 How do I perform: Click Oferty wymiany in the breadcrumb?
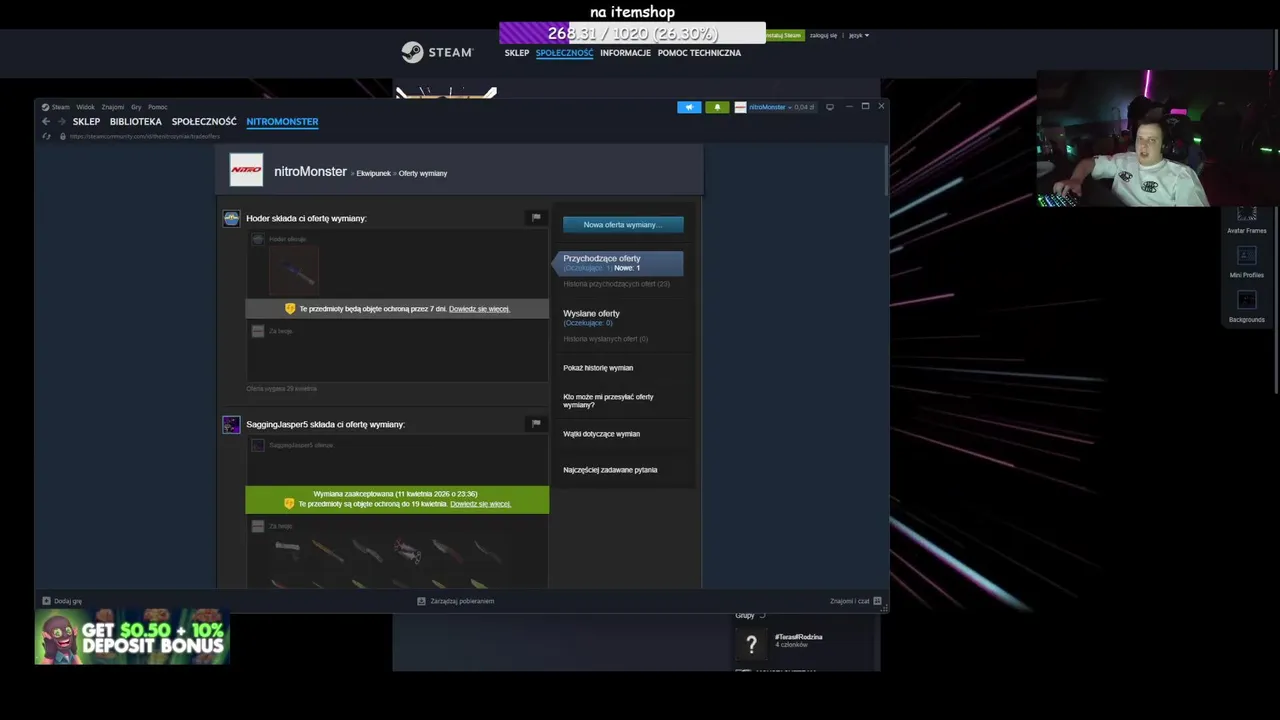click(423, 174)
